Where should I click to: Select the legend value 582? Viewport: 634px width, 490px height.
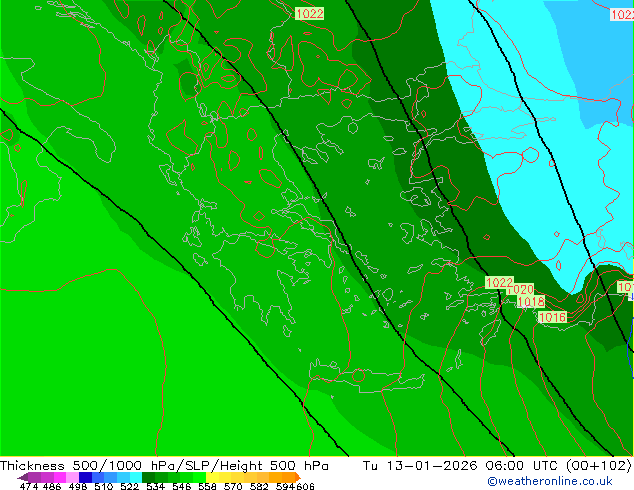[259, 486]
